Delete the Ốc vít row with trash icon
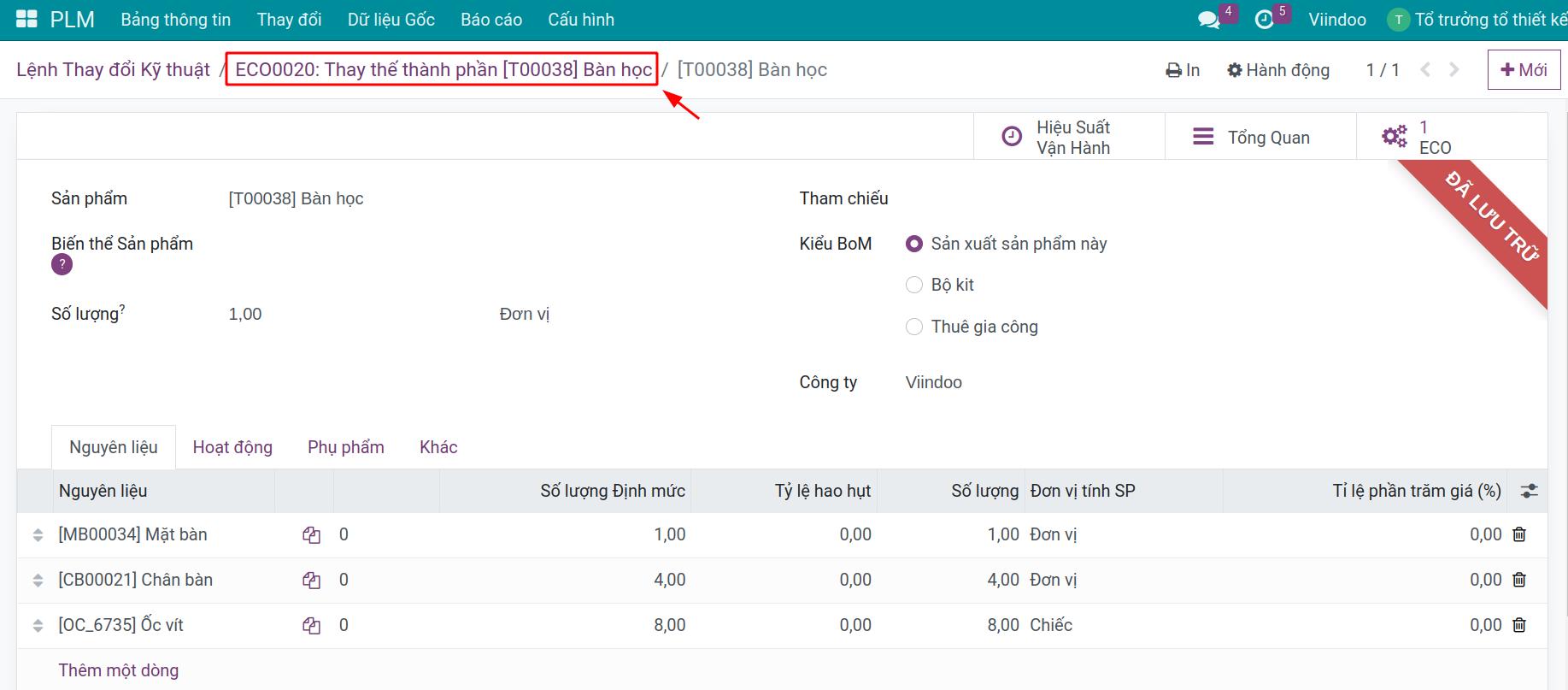The image size is (1568, 690). coord(1519,625)
